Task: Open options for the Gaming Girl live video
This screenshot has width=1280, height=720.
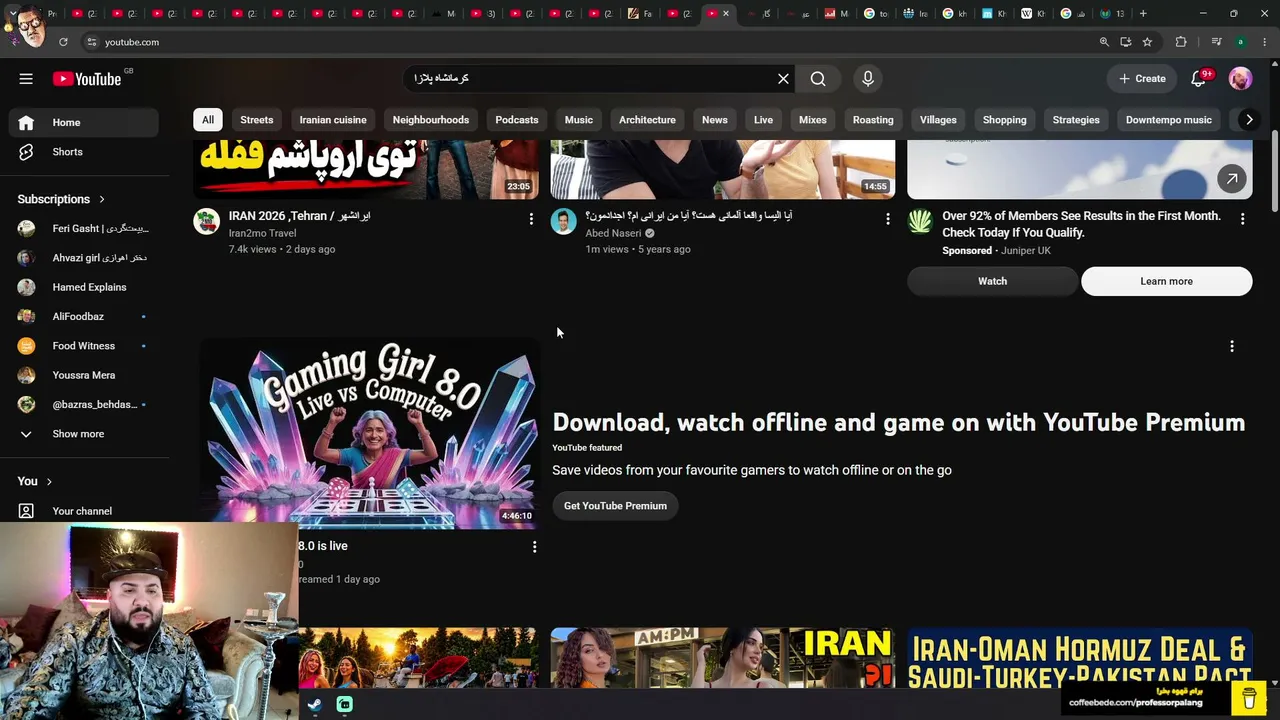Action: click(x=534, y=547)
